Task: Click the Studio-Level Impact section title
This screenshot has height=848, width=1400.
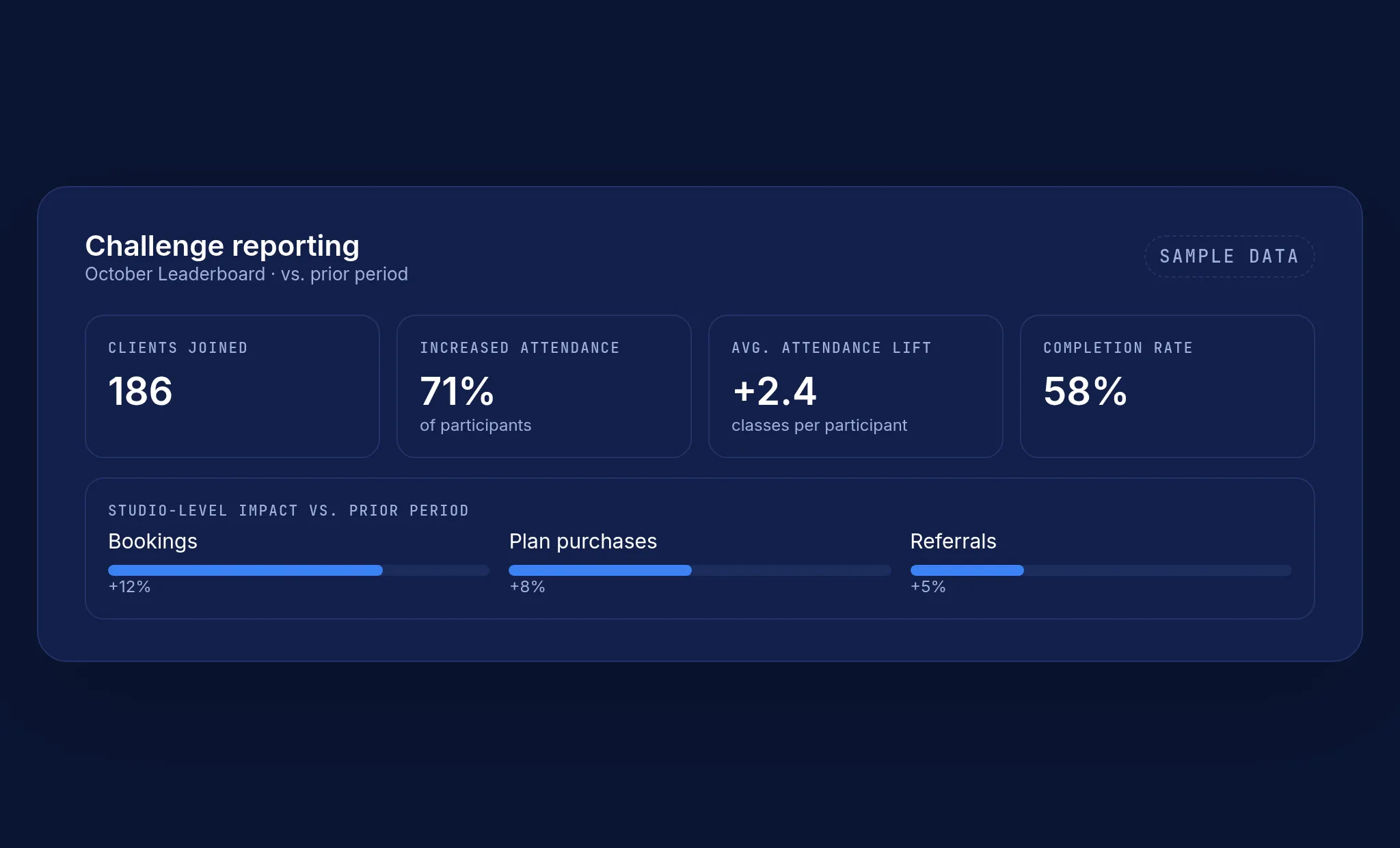Action: pos(288,511)
